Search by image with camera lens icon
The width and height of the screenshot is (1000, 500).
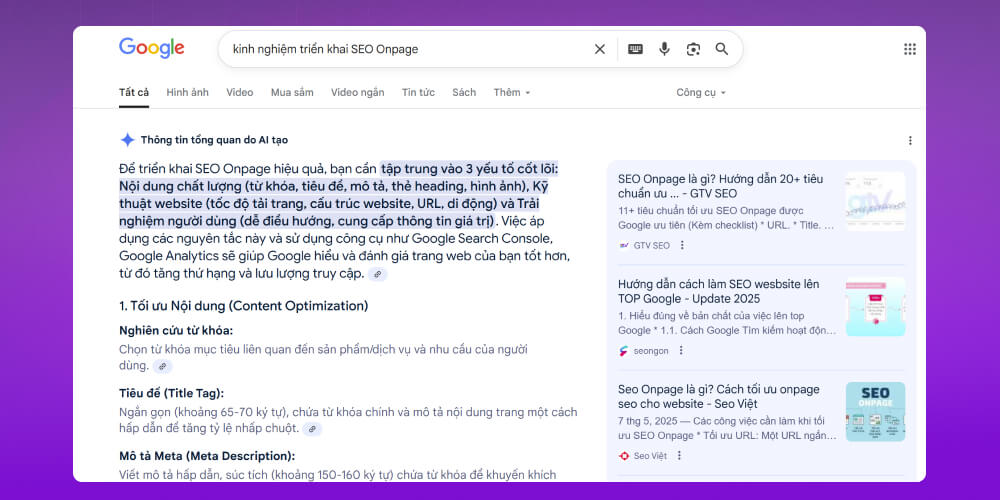click(x=693, y=49)
